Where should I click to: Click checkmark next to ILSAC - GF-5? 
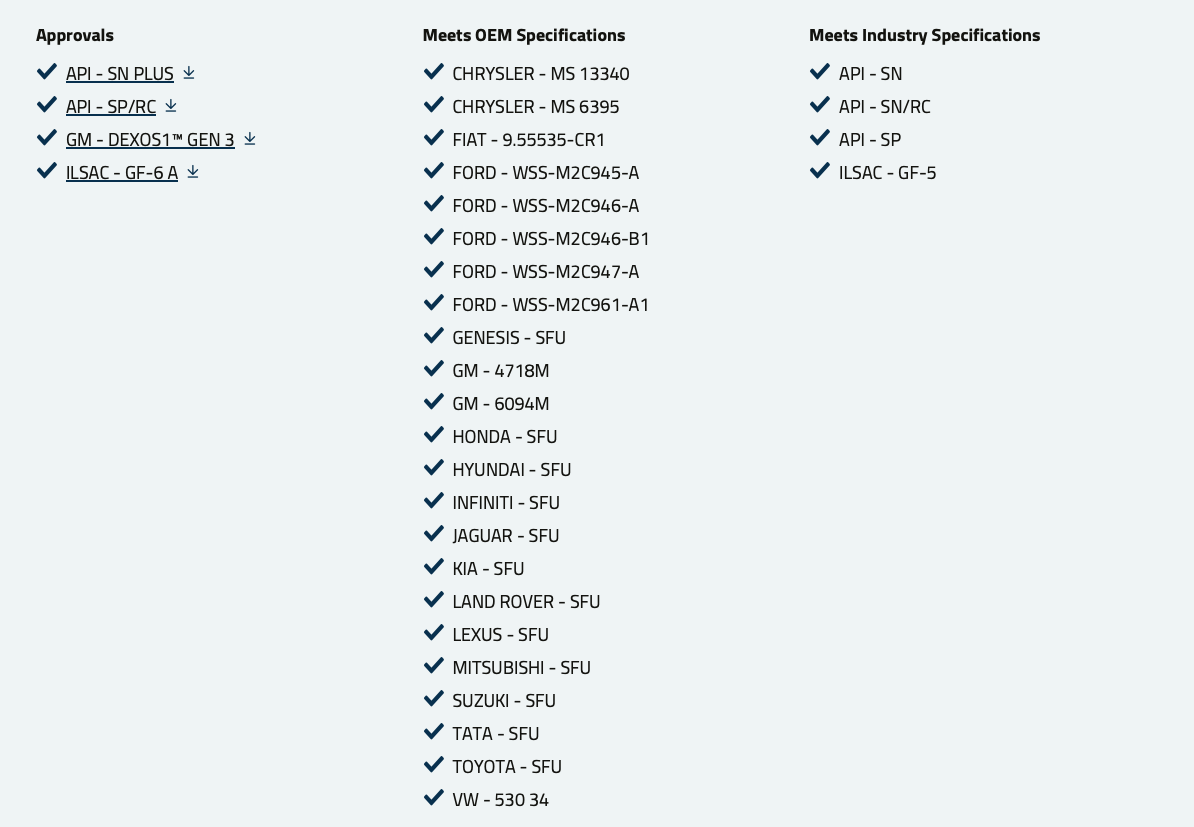[820, 171]
